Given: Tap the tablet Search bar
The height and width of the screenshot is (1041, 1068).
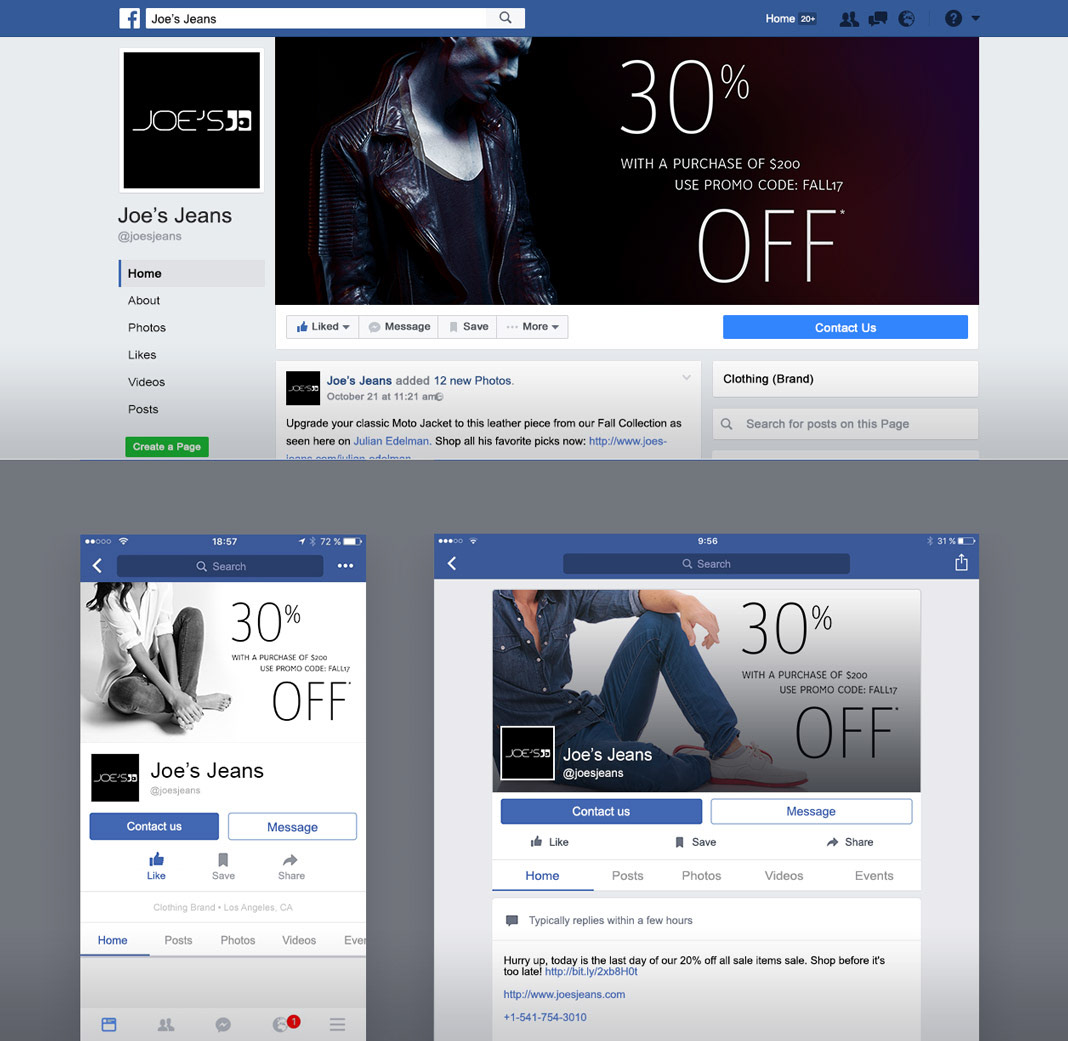Looking at the screenshot, I should [x=706, y=564].
